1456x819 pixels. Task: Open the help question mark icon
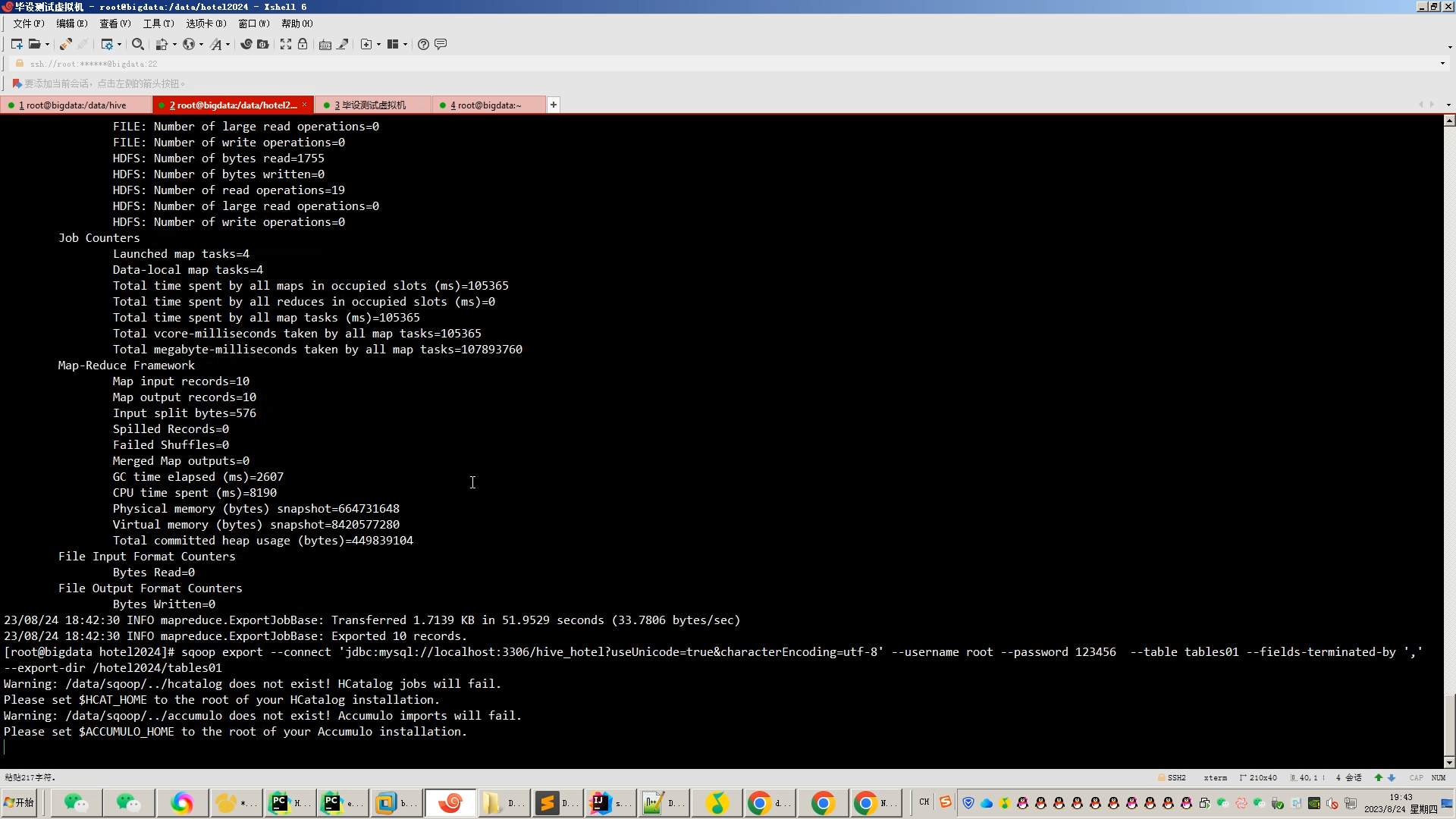(x=423, y=44)
